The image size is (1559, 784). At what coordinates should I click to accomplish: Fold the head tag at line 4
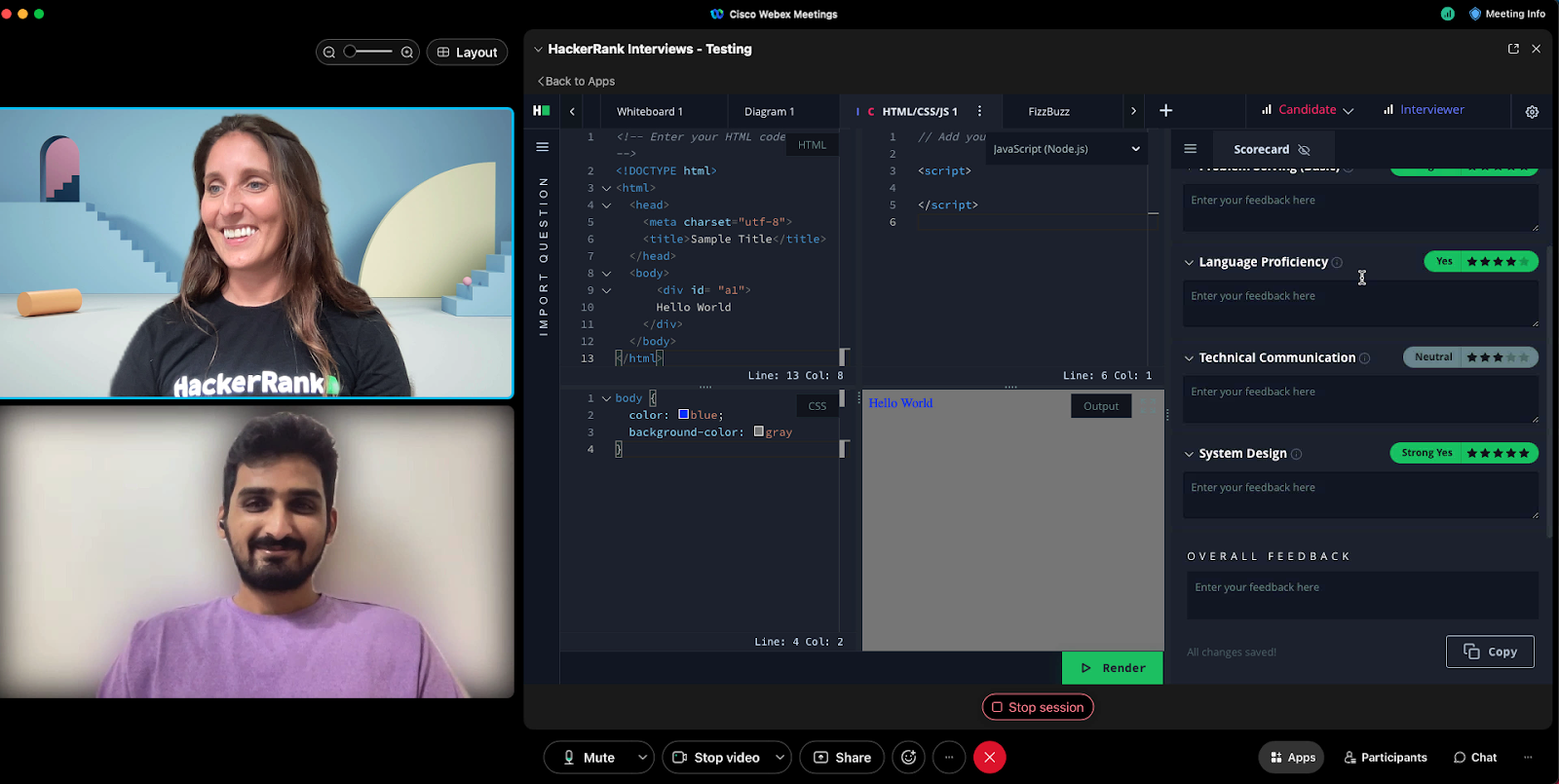point(606,205)
